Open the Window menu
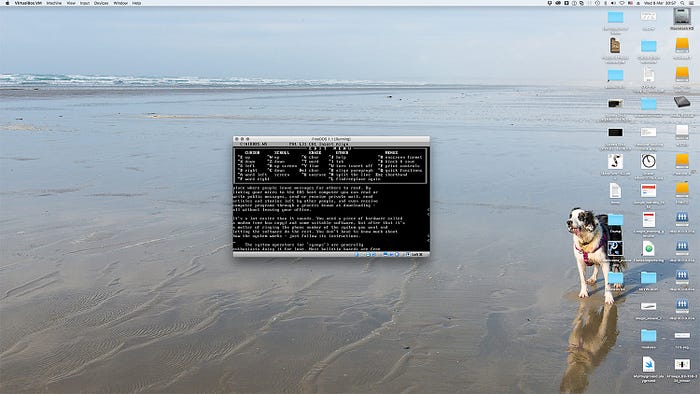The height and width of the screenshot is (394, 700). (x=120, y=3)
